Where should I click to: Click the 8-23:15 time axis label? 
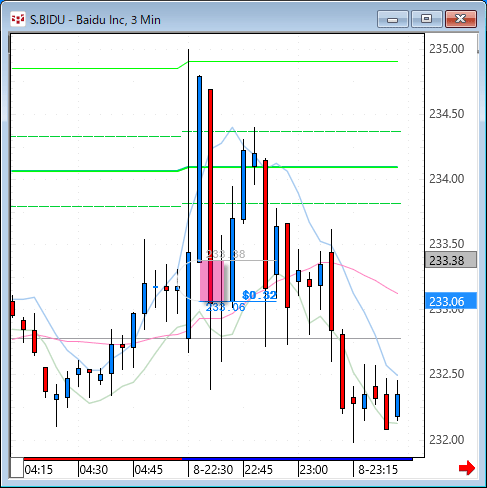coord(378,470)
